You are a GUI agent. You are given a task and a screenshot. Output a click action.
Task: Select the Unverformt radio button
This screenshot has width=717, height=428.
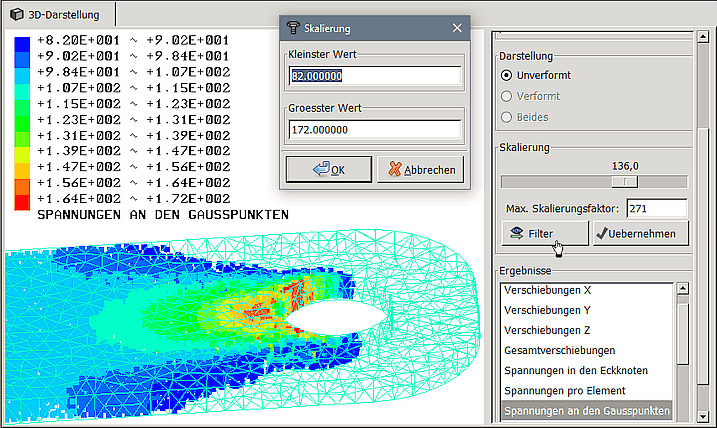click(507, 75)
